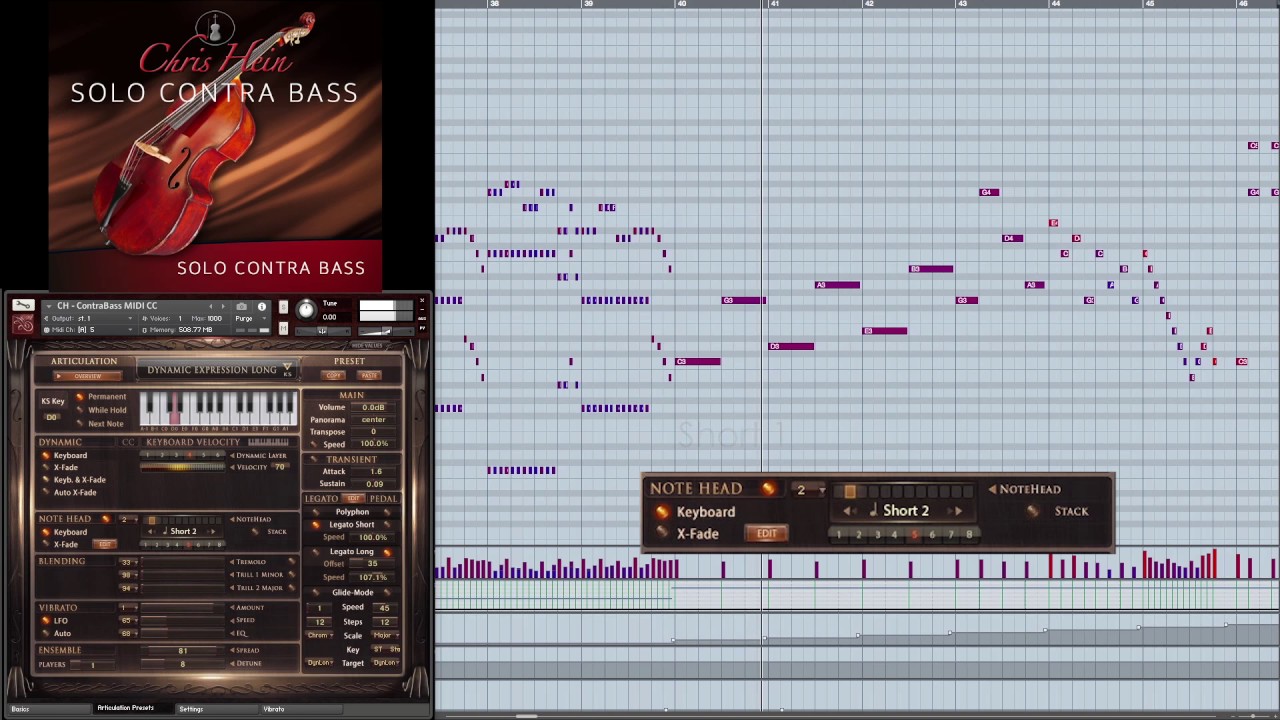The height and width of the screenshot is (720, 1280).
Task: Click the Tune knob
Action: (x=306, y=310)
